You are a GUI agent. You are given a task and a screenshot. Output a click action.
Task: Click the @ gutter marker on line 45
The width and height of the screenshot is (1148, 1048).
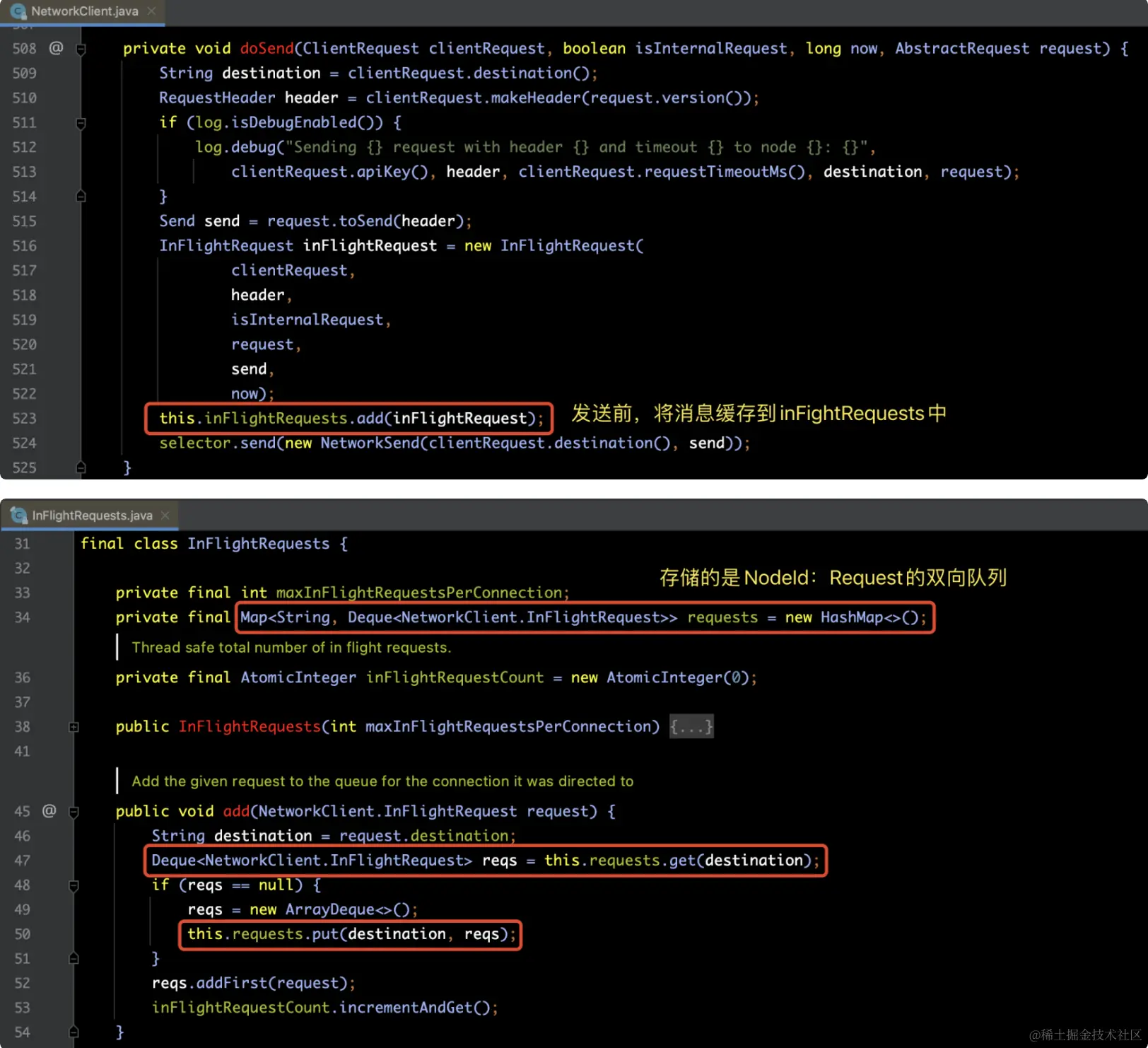click(49, 811)
